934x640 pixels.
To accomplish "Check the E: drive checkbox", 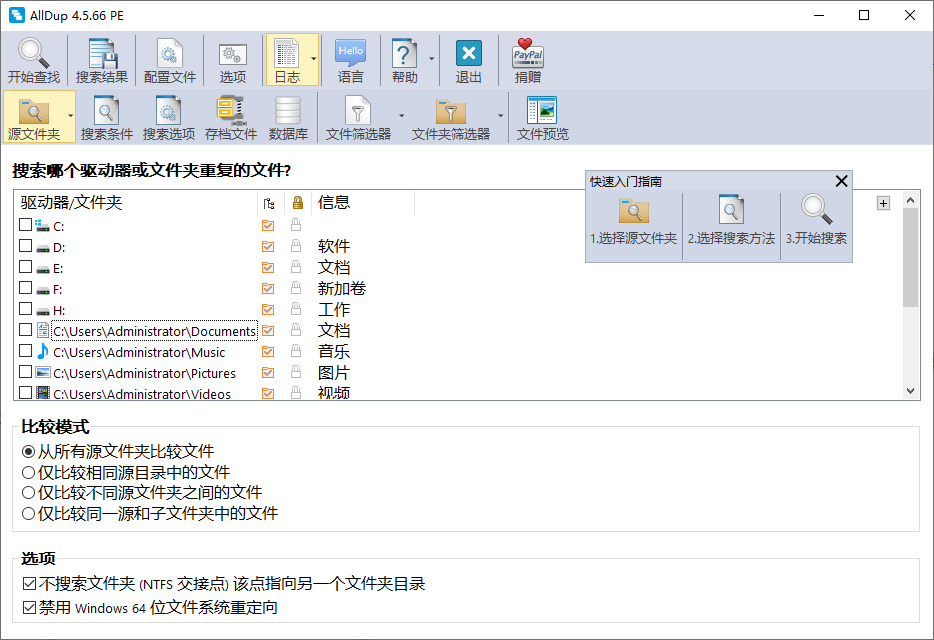I will tap(25, 266).
